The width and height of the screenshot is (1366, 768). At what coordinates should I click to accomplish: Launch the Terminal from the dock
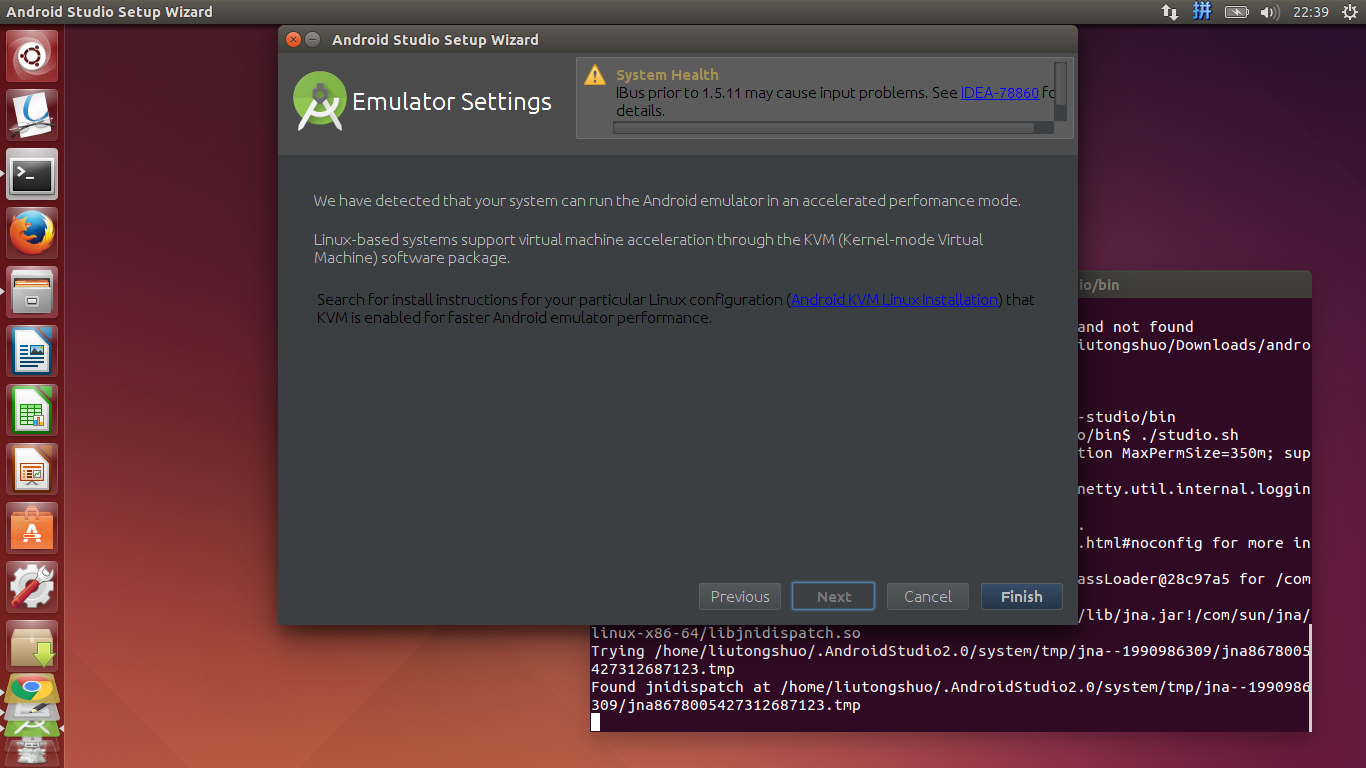click(32, 174)
